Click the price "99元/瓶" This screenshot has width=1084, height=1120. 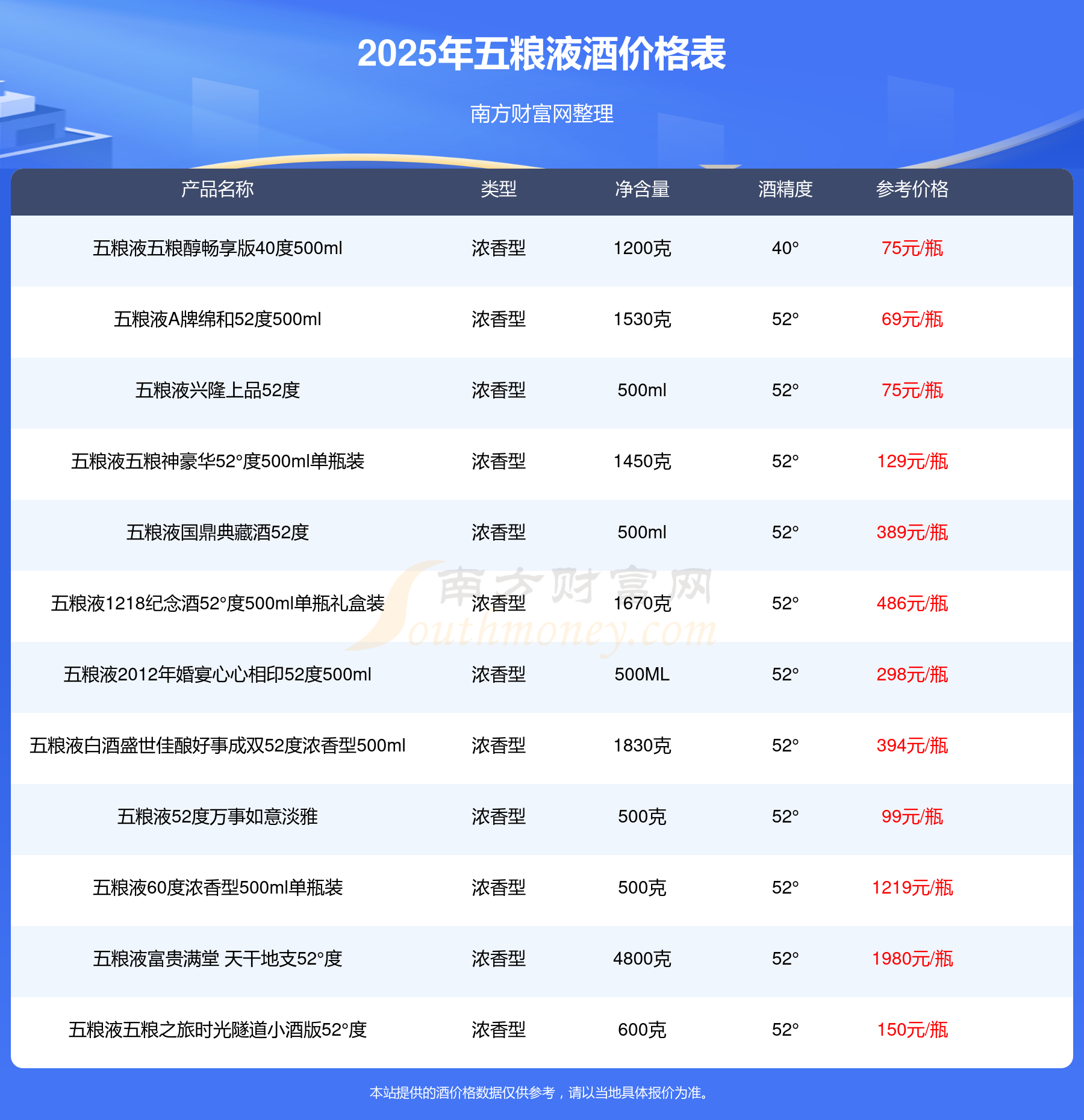(x=912, y=817)
